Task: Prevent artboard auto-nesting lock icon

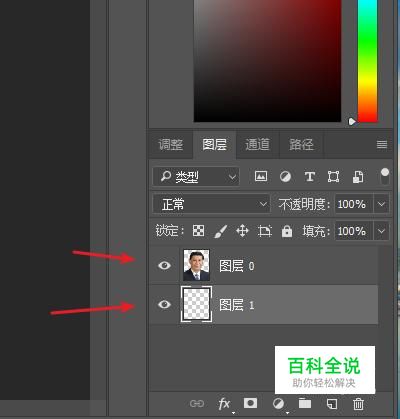Action: coord(265,231)
